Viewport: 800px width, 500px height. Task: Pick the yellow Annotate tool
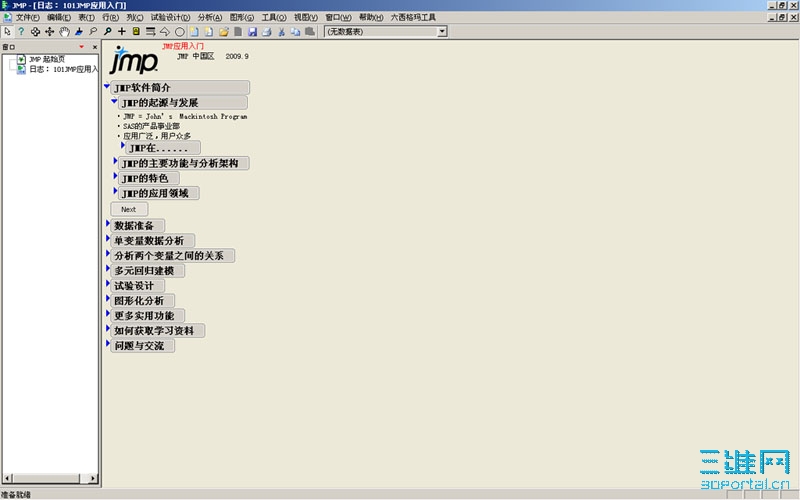pos(136,32)
